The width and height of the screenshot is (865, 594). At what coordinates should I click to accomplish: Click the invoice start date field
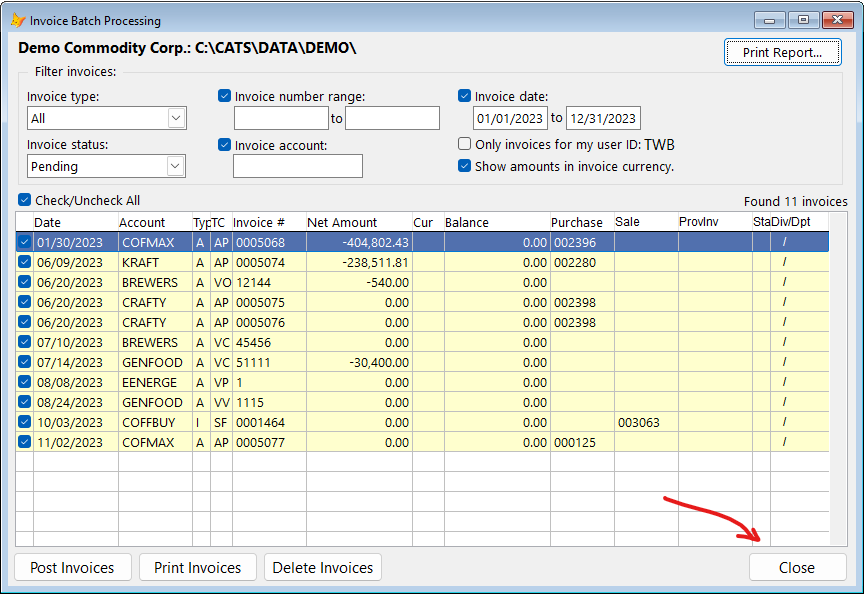[510, 118]
